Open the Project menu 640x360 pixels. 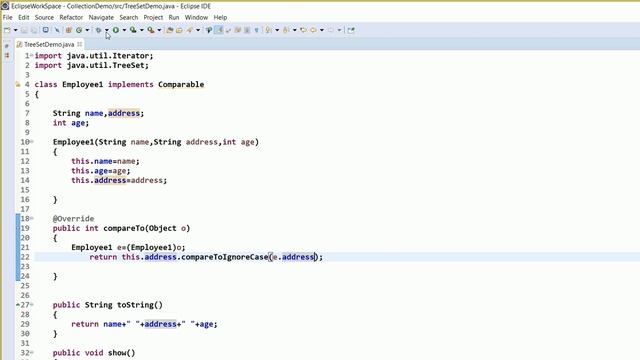click(x=153, y=18)
